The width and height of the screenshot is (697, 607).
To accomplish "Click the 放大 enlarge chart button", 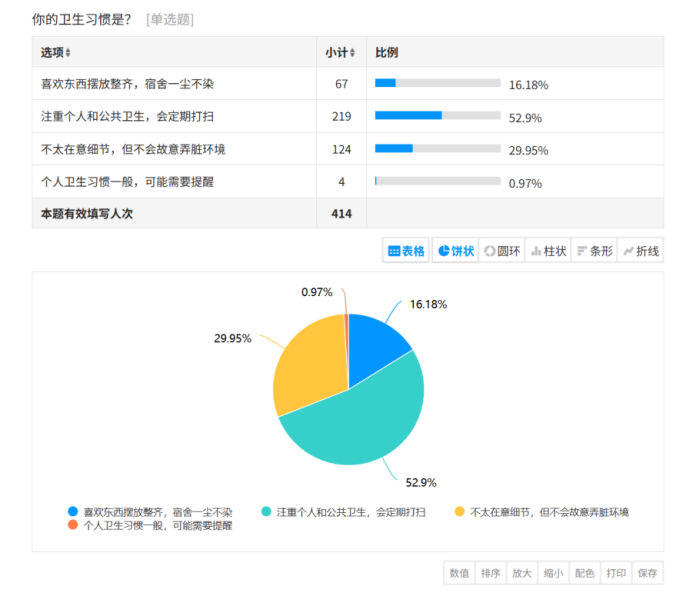I will click(521, 573).
